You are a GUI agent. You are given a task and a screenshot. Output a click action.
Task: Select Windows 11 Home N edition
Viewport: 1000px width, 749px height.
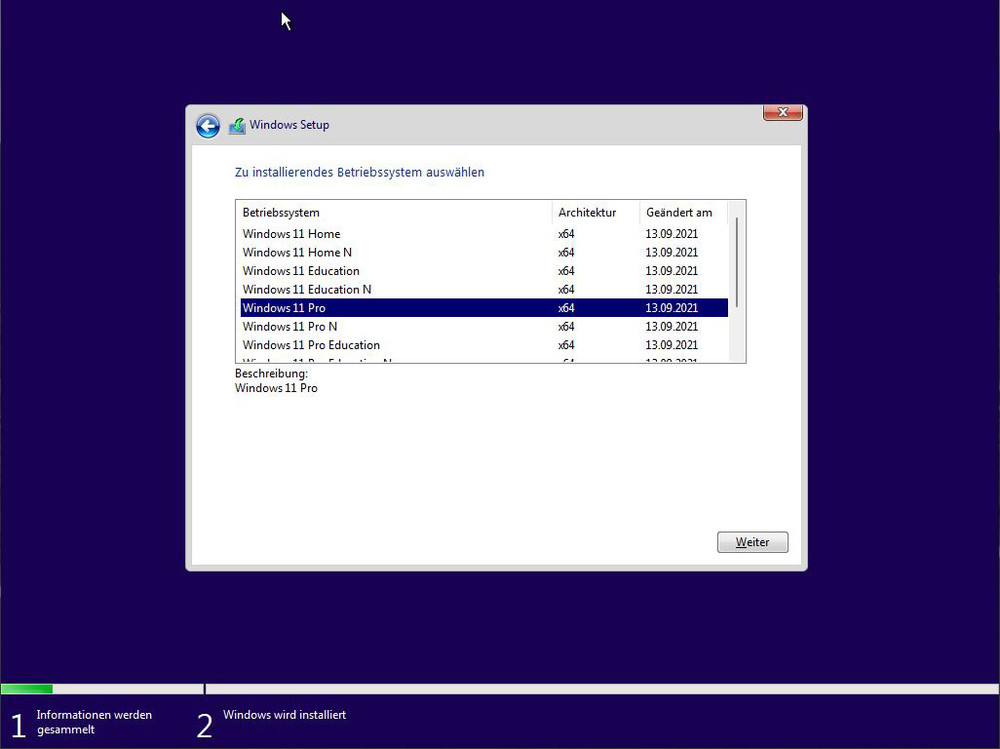click(484, 253)
